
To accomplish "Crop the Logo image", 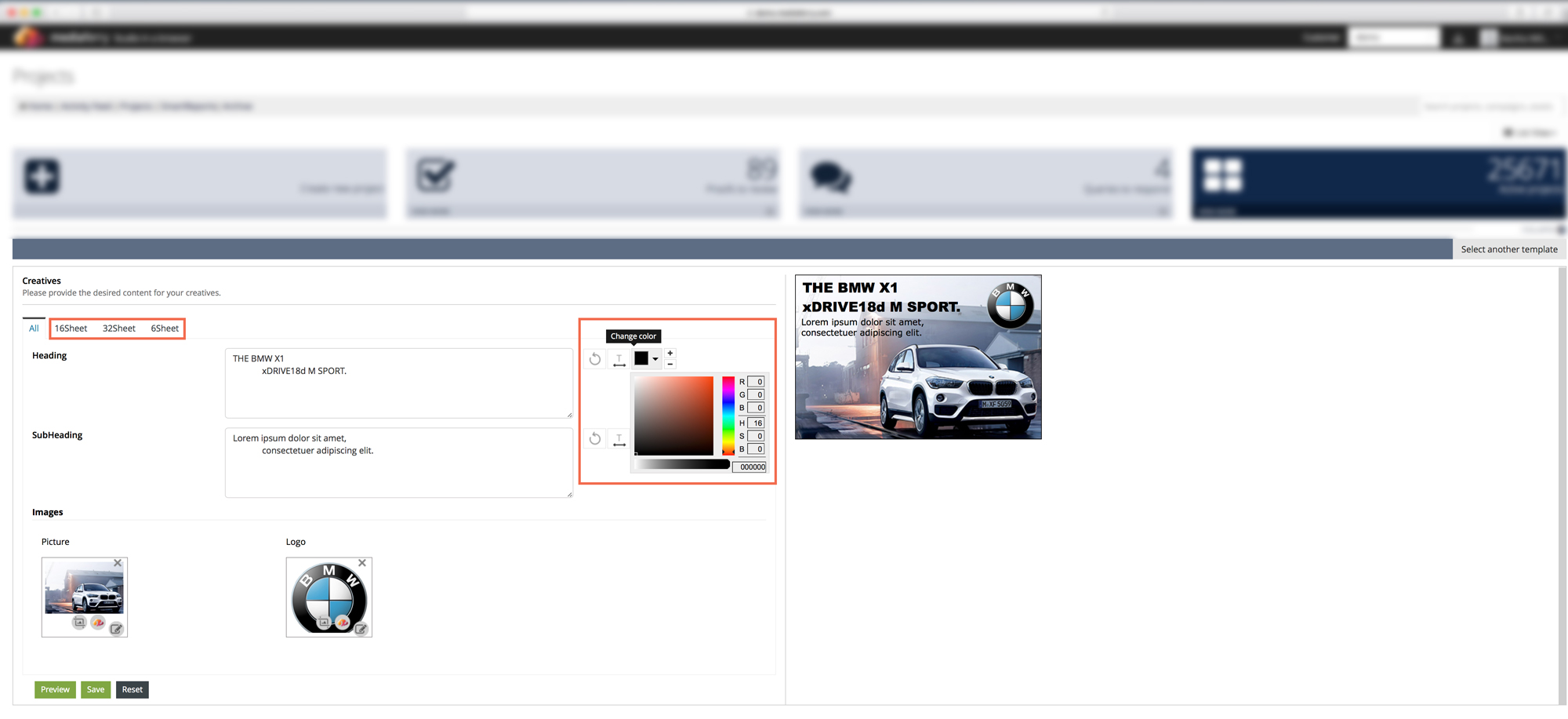I will click(x=324, y=623).
